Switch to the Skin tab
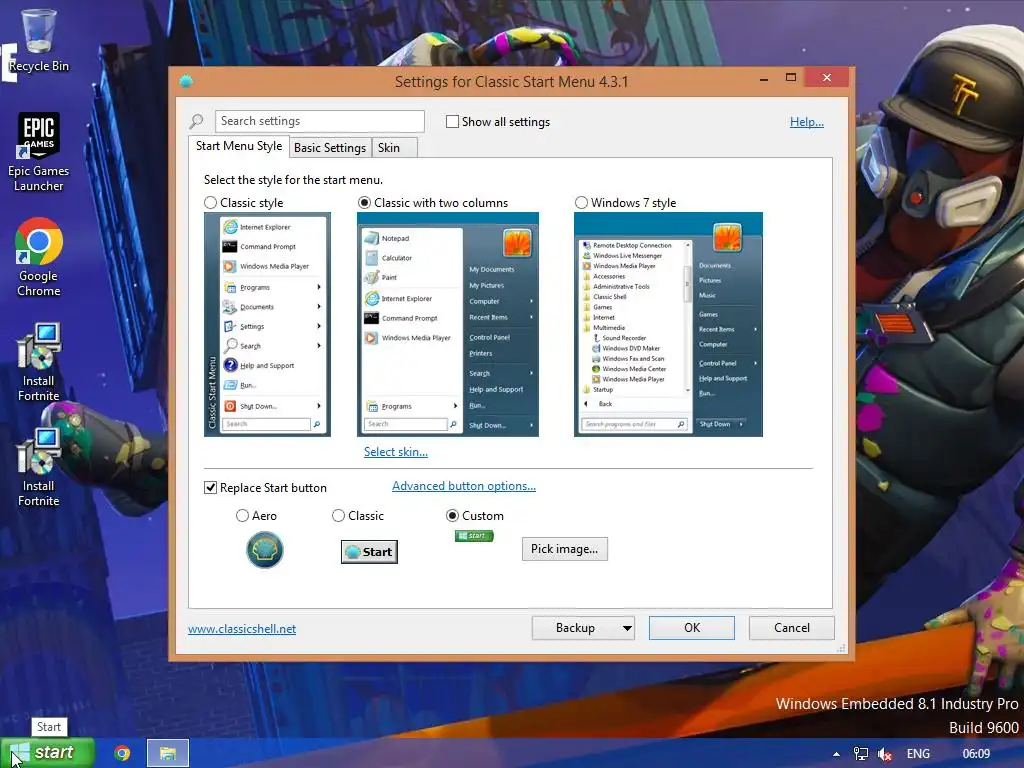 pos(394,148)
